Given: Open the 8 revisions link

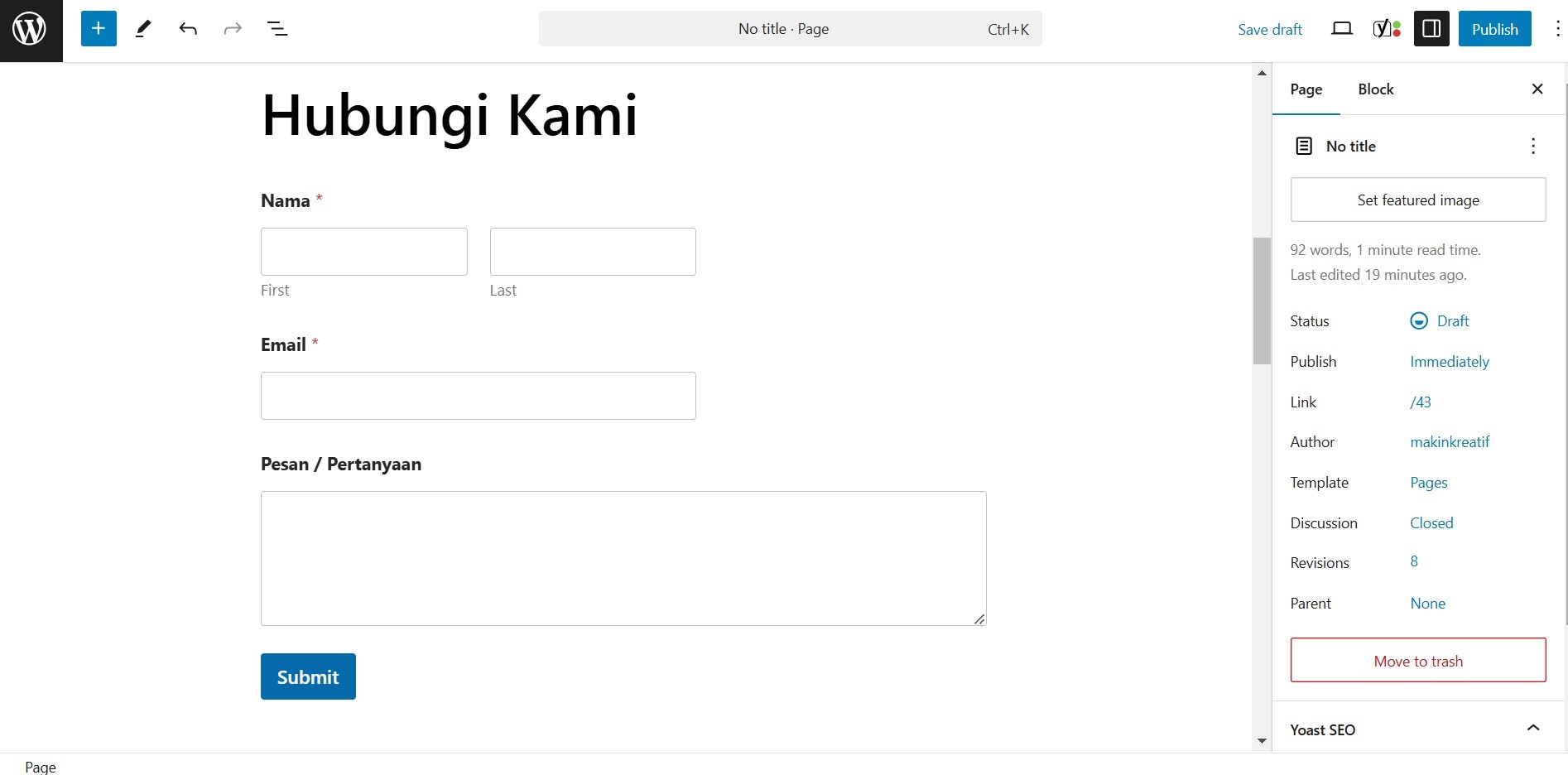Looking at the screenshot, I should [x=1414, y=561].
